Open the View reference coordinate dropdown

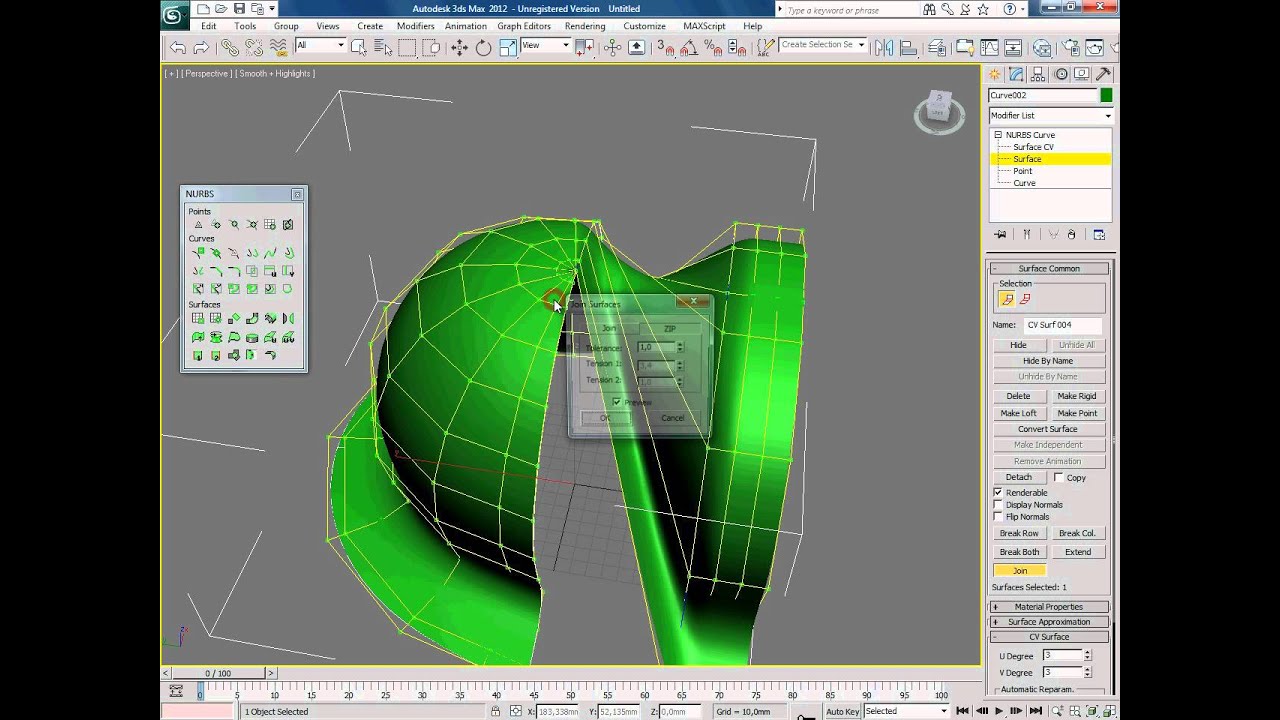[545, 46]
